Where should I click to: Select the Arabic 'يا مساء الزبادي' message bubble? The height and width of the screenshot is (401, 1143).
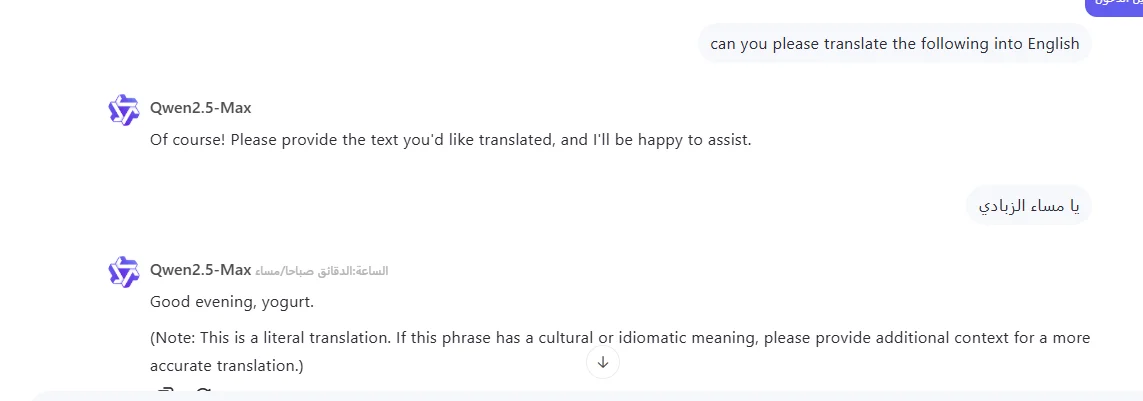coord(1028,205)
